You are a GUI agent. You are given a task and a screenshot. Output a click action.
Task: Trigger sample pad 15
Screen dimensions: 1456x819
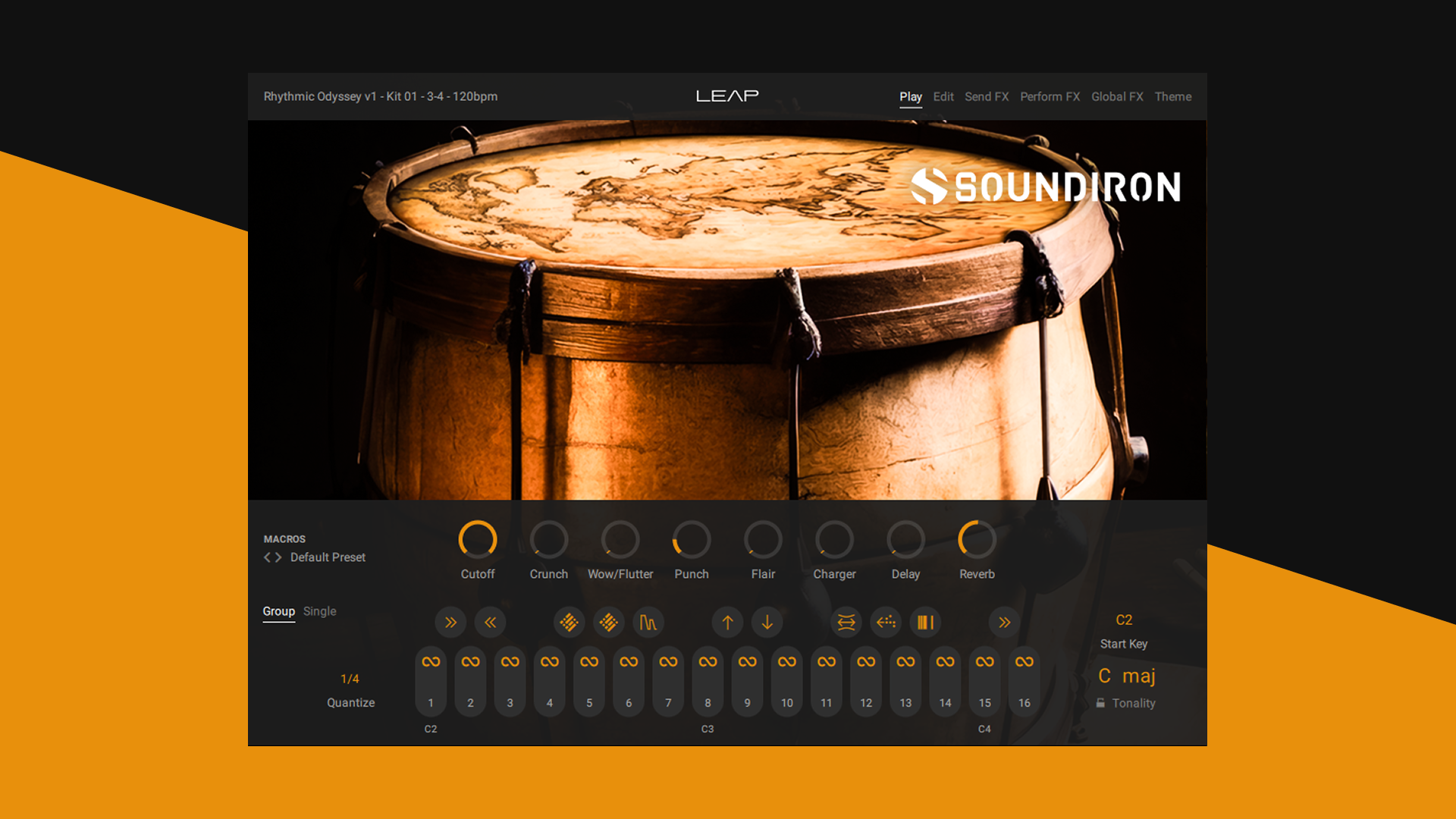coord(984,682)
